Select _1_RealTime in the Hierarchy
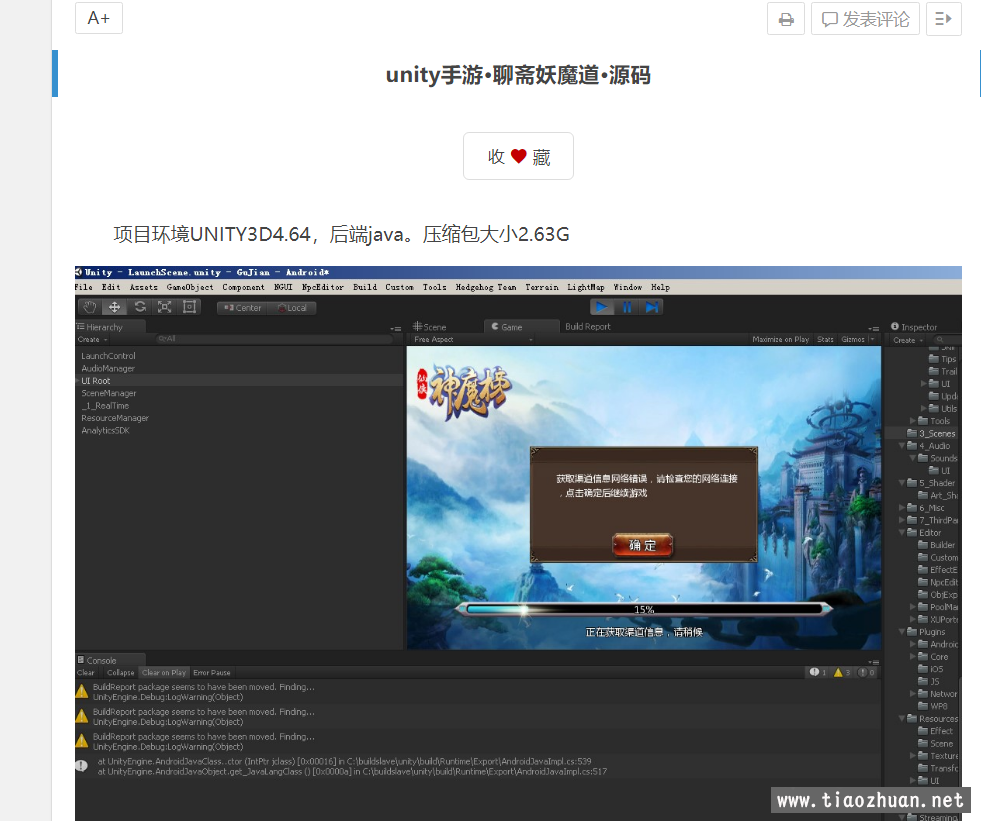Image resolution: width=981 pixels, height=821 pixels. (105, 406)
